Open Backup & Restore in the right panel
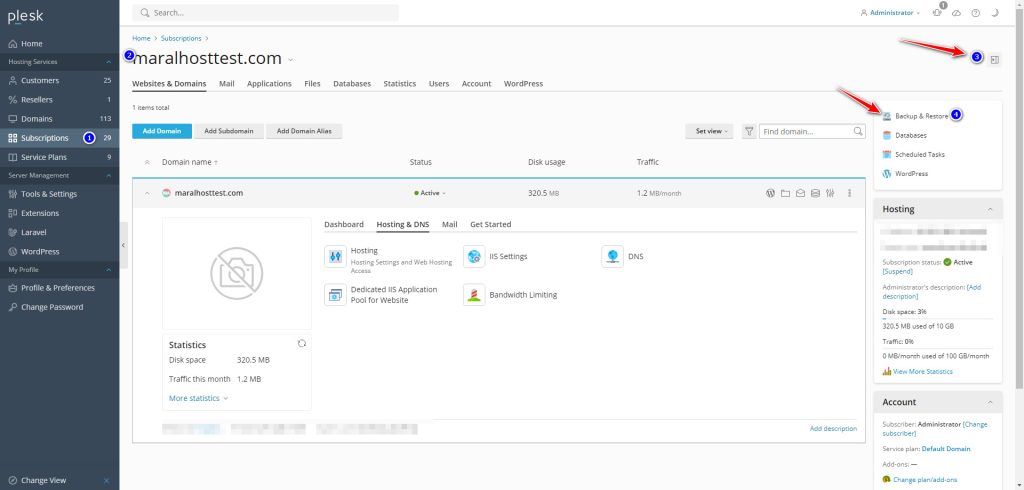 click(x=921, y=116)
